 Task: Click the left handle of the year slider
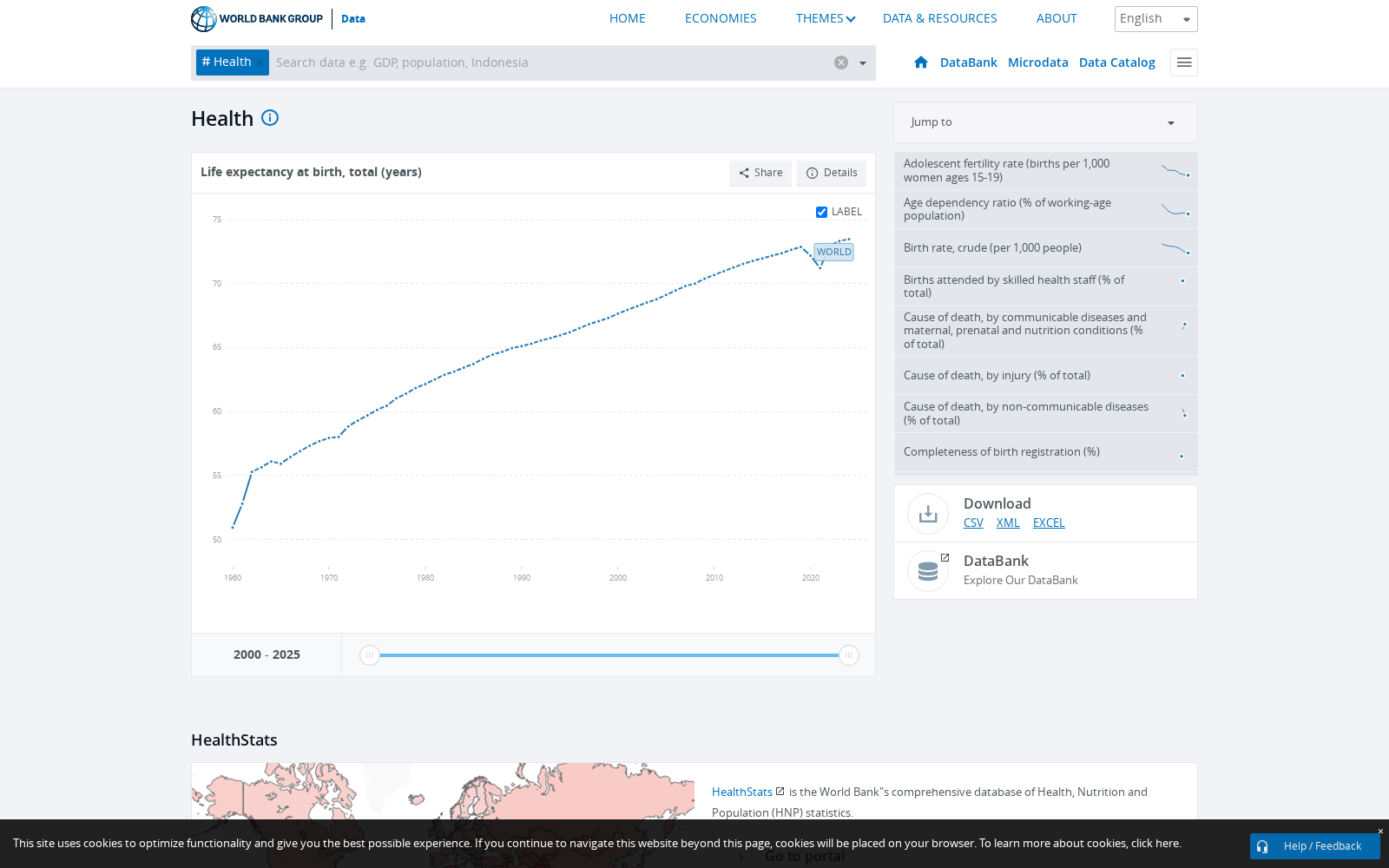[x=370, y=655]
